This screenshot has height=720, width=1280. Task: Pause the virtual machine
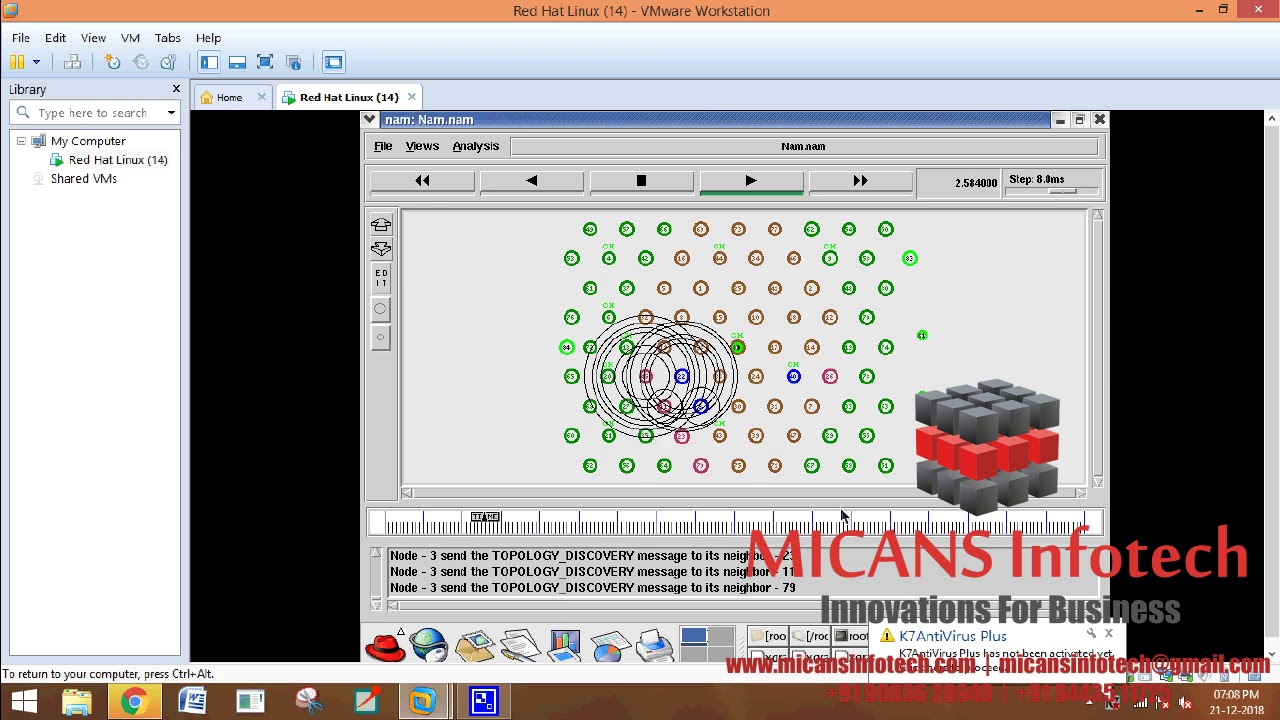[17, 62]
